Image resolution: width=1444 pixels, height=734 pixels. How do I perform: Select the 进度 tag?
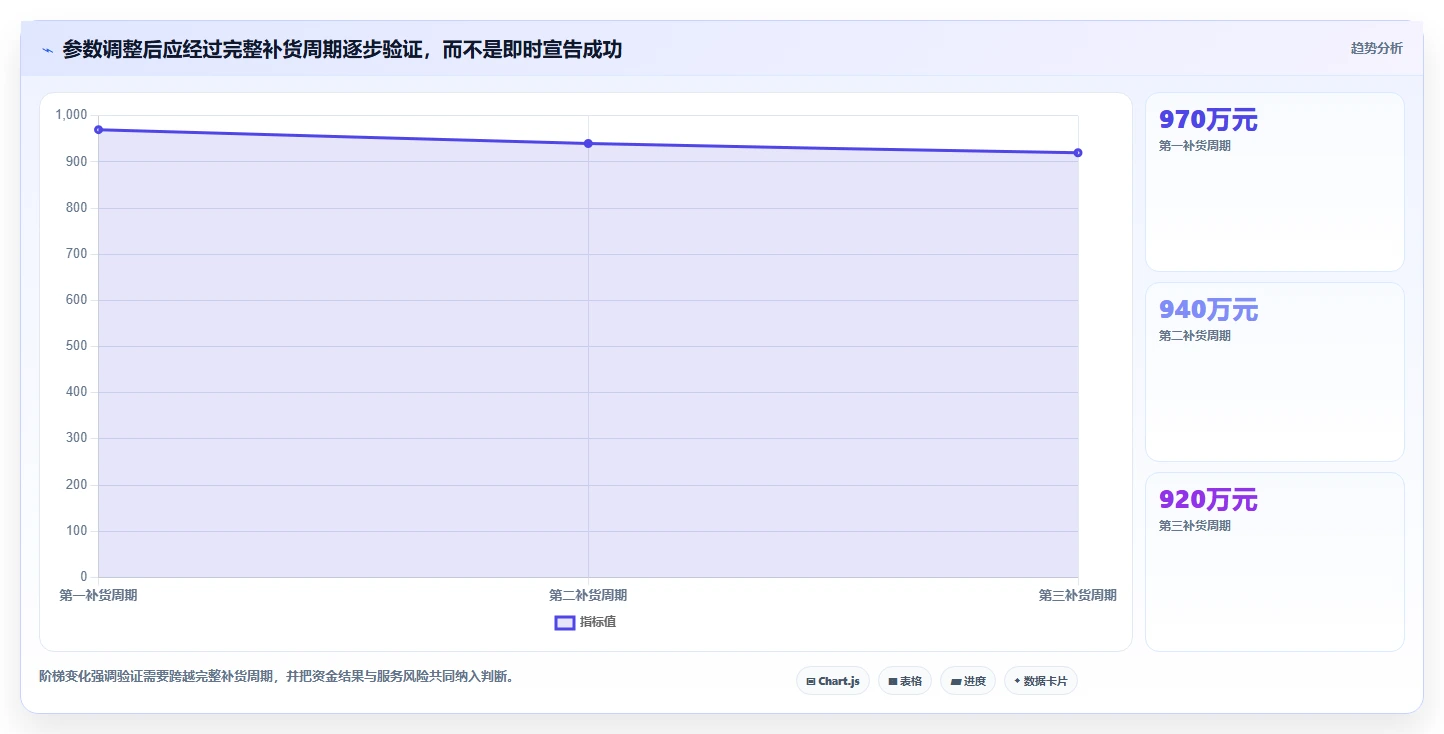click(x=968, y=681)
